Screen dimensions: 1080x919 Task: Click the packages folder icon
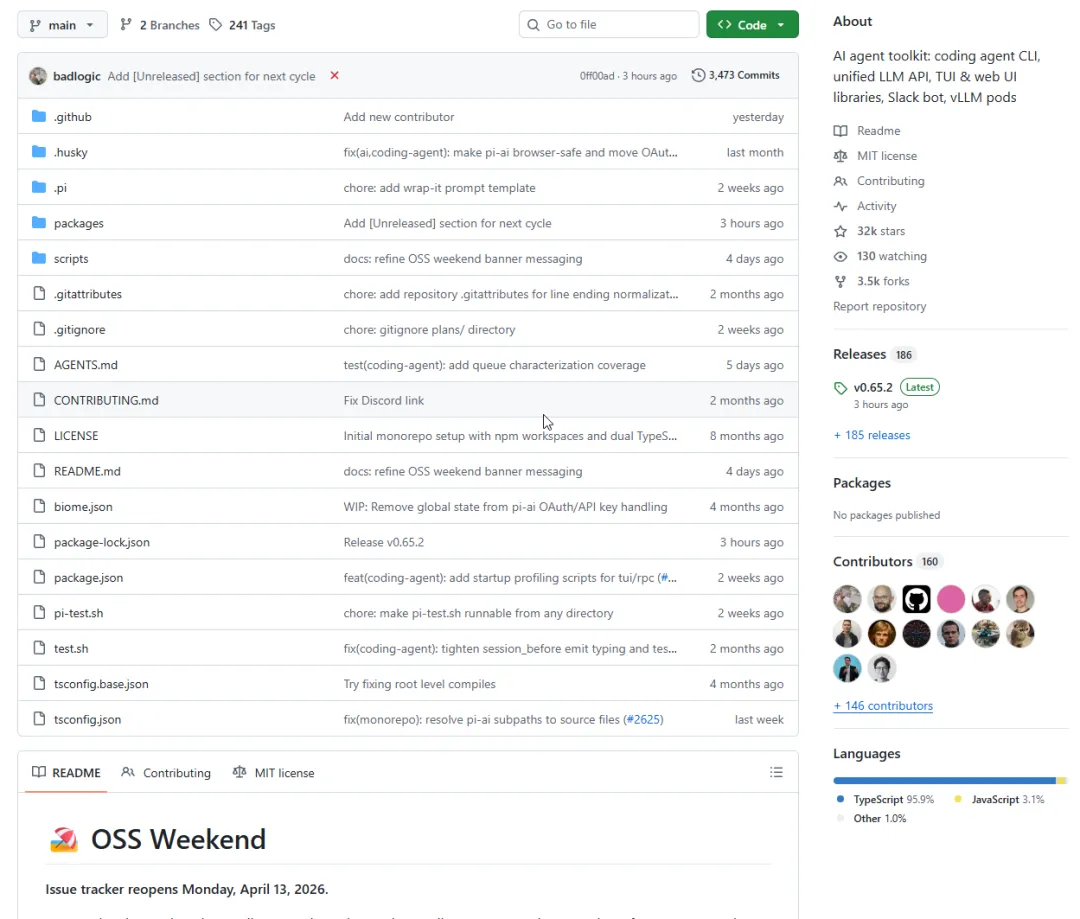click(39, 223)
